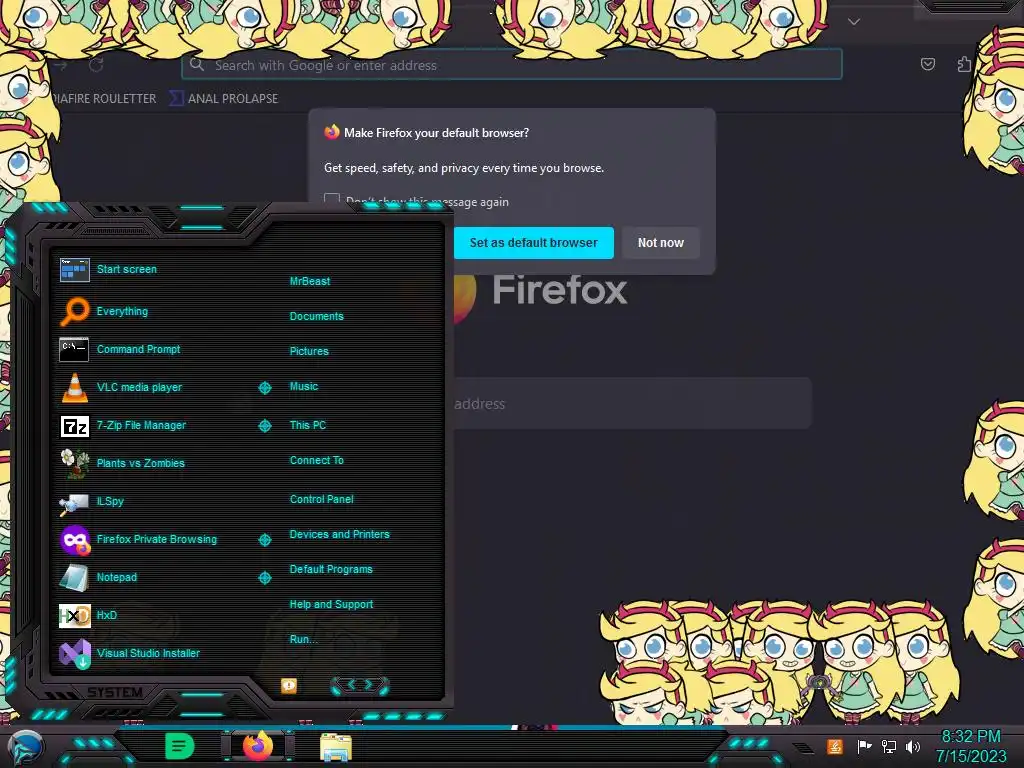Open Firefox extensions puzzle icon

tap(964, 64)
